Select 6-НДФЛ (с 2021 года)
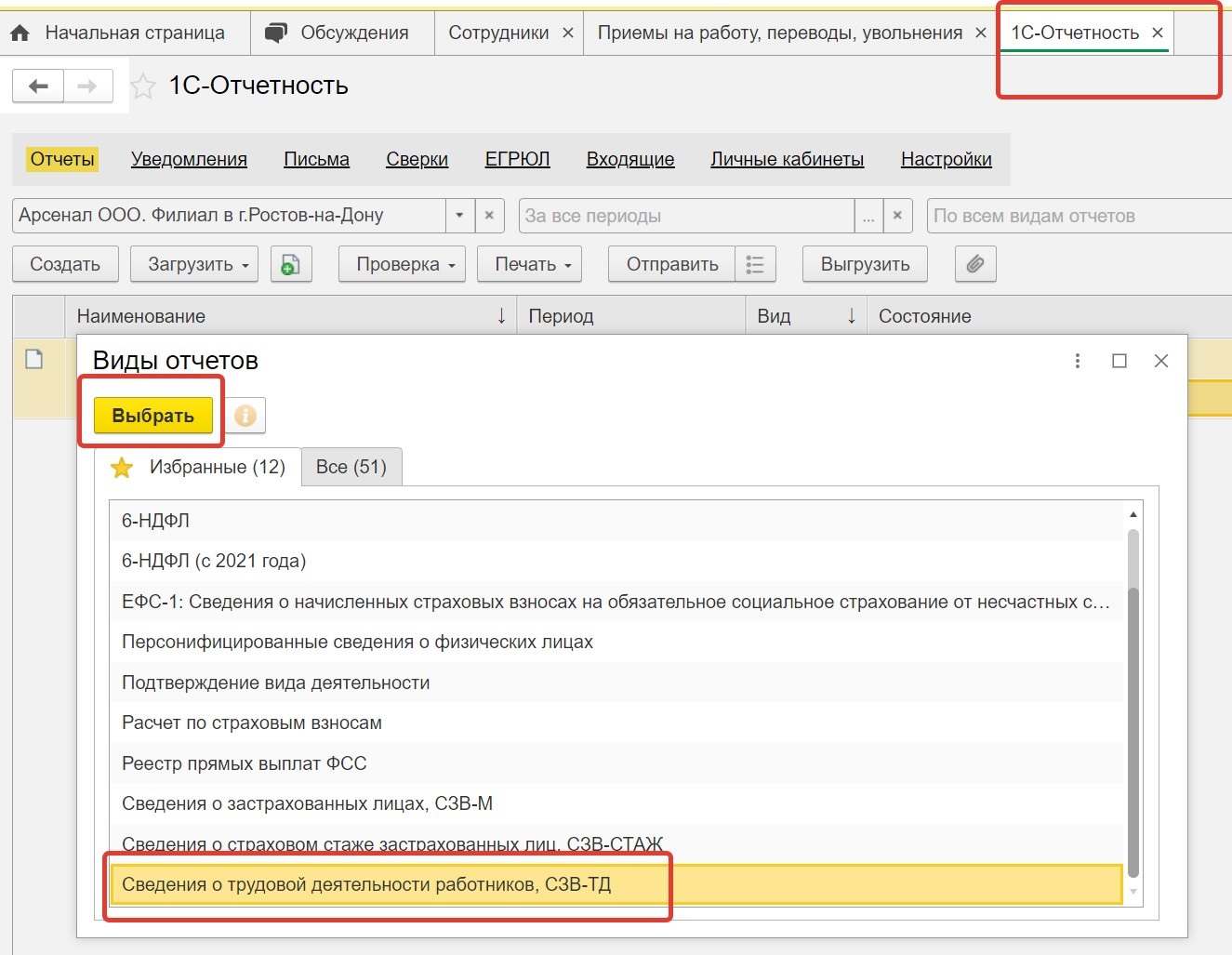Screen dimensions: 1232x955 616,561
